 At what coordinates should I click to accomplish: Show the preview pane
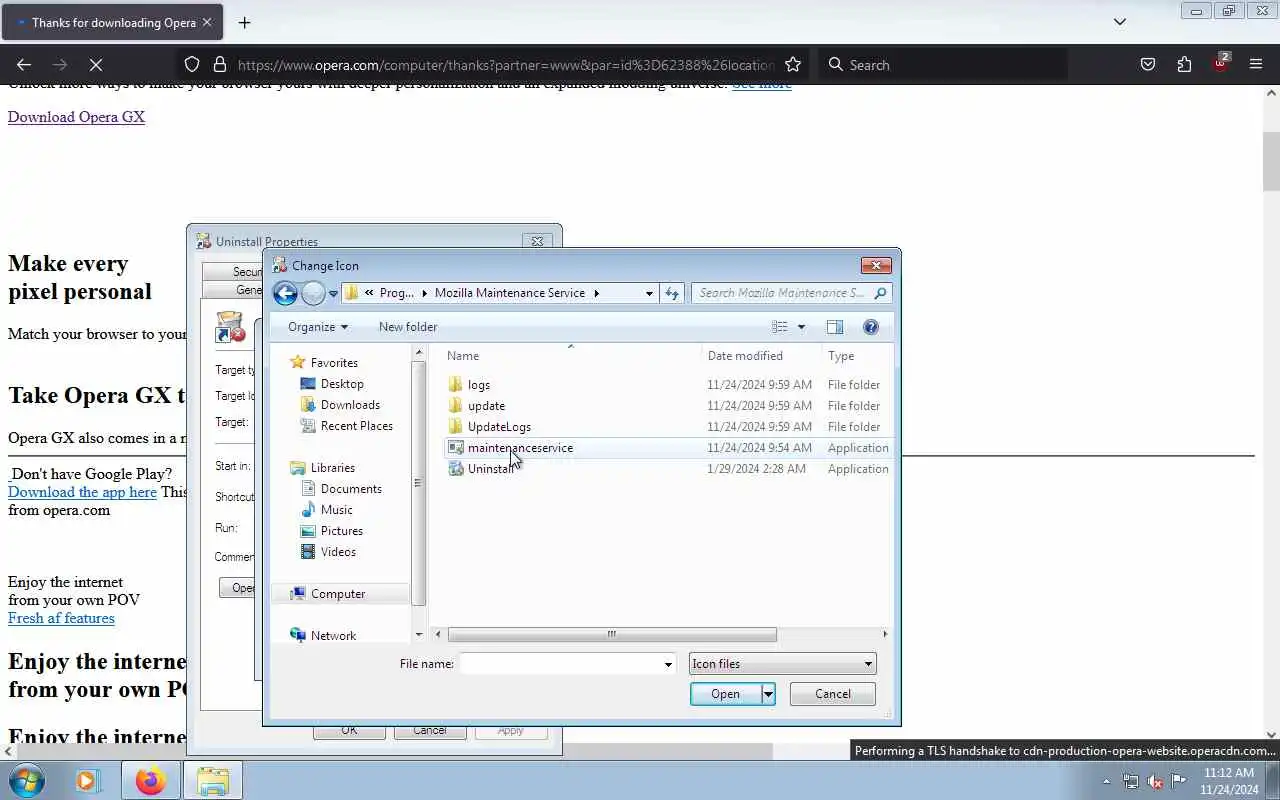pos(835,327)
